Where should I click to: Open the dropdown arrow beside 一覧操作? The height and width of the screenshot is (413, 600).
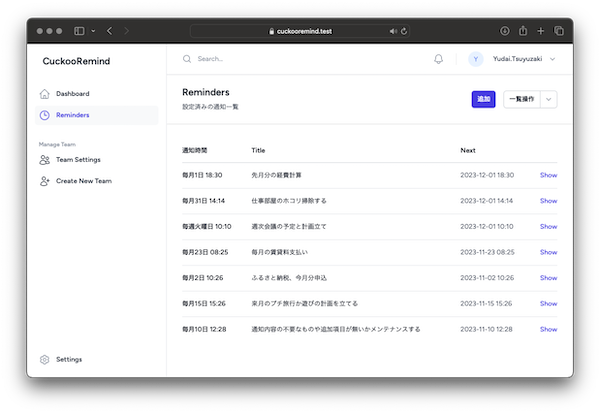[x=549, y=99]
